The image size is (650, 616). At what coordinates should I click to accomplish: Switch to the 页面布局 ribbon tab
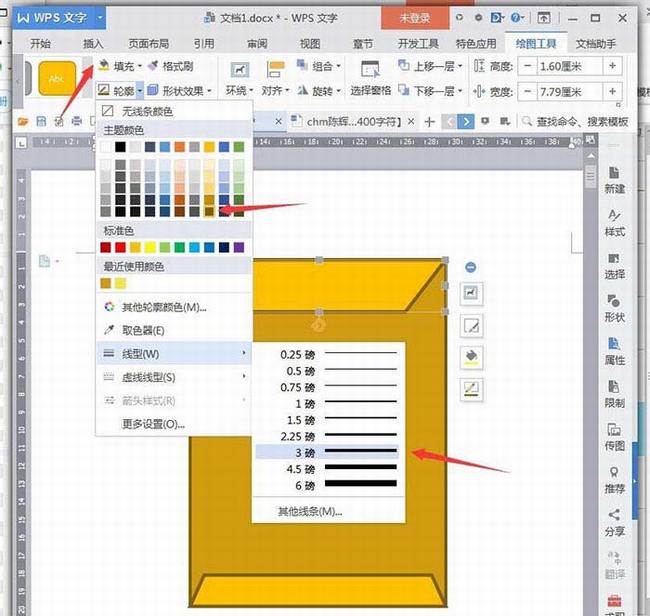(148, 44)
